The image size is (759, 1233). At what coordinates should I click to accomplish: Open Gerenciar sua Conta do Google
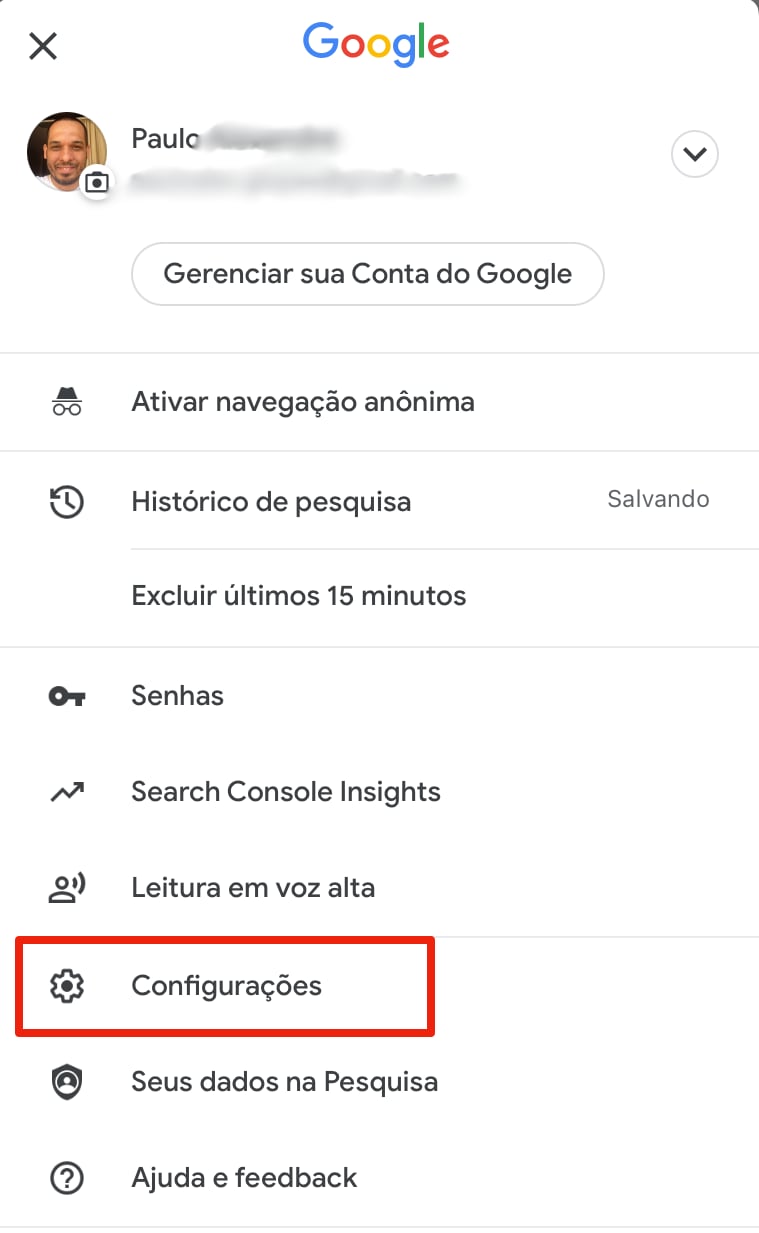coord(367,274)
